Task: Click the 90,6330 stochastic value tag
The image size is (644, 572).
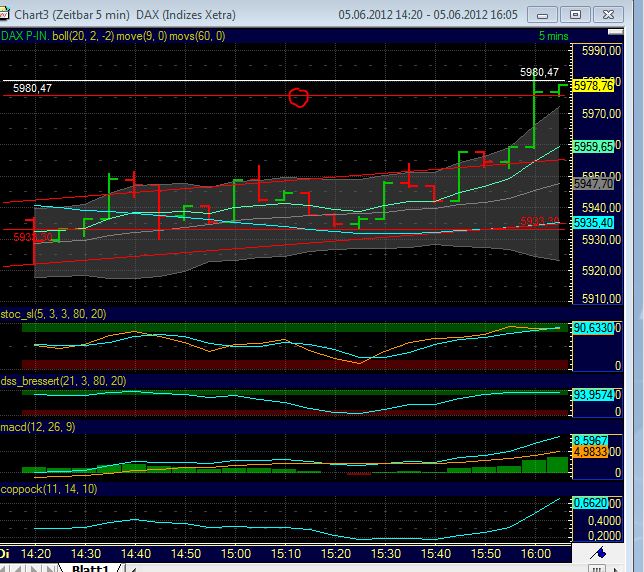Action: tap(593, 328)
